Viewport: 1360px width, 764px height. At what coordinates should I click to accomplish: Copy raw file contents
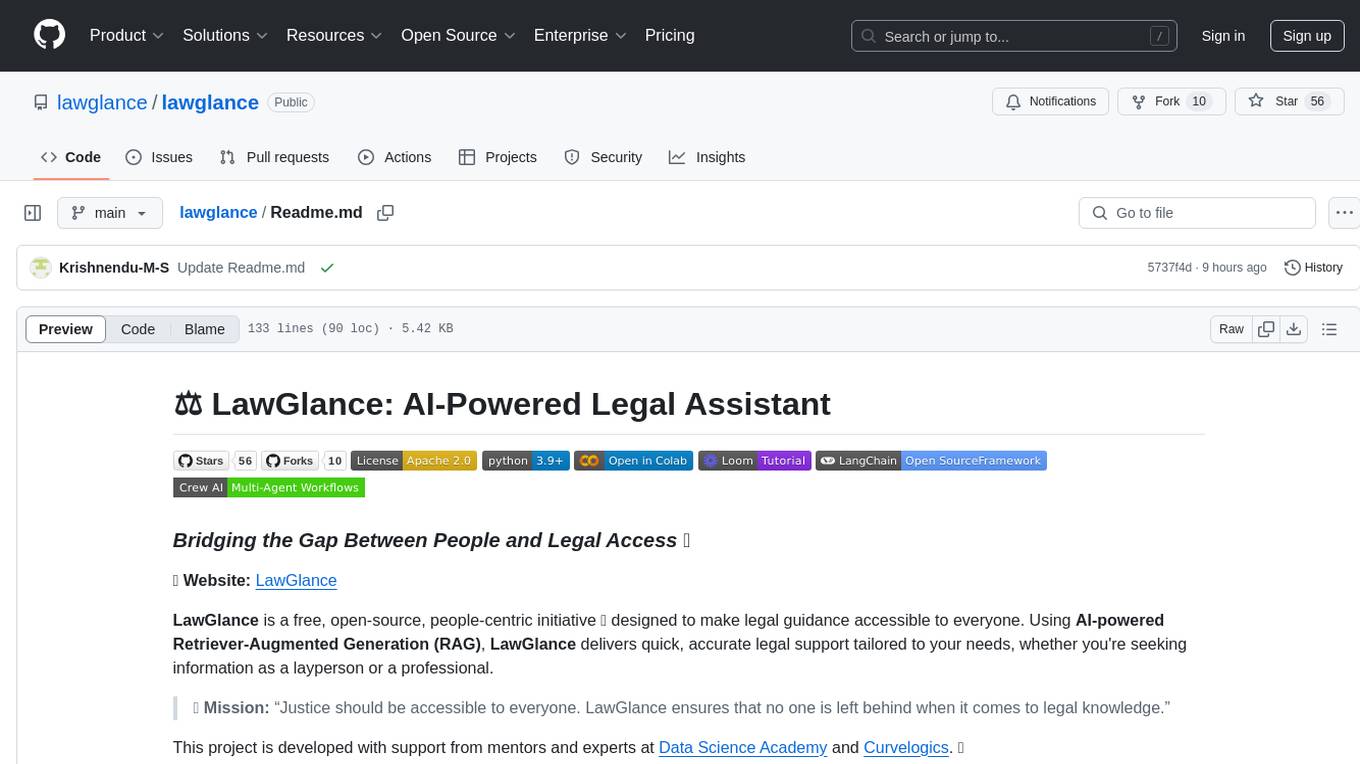tap(1267, 329)
